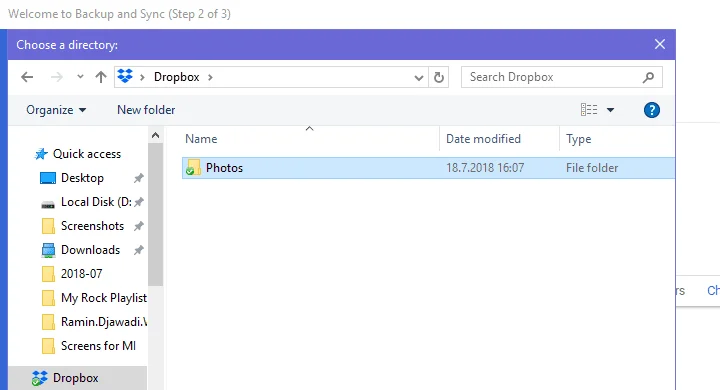
Task: Open Local Disk (D:) in sidebar
Action: click(96, 202)
